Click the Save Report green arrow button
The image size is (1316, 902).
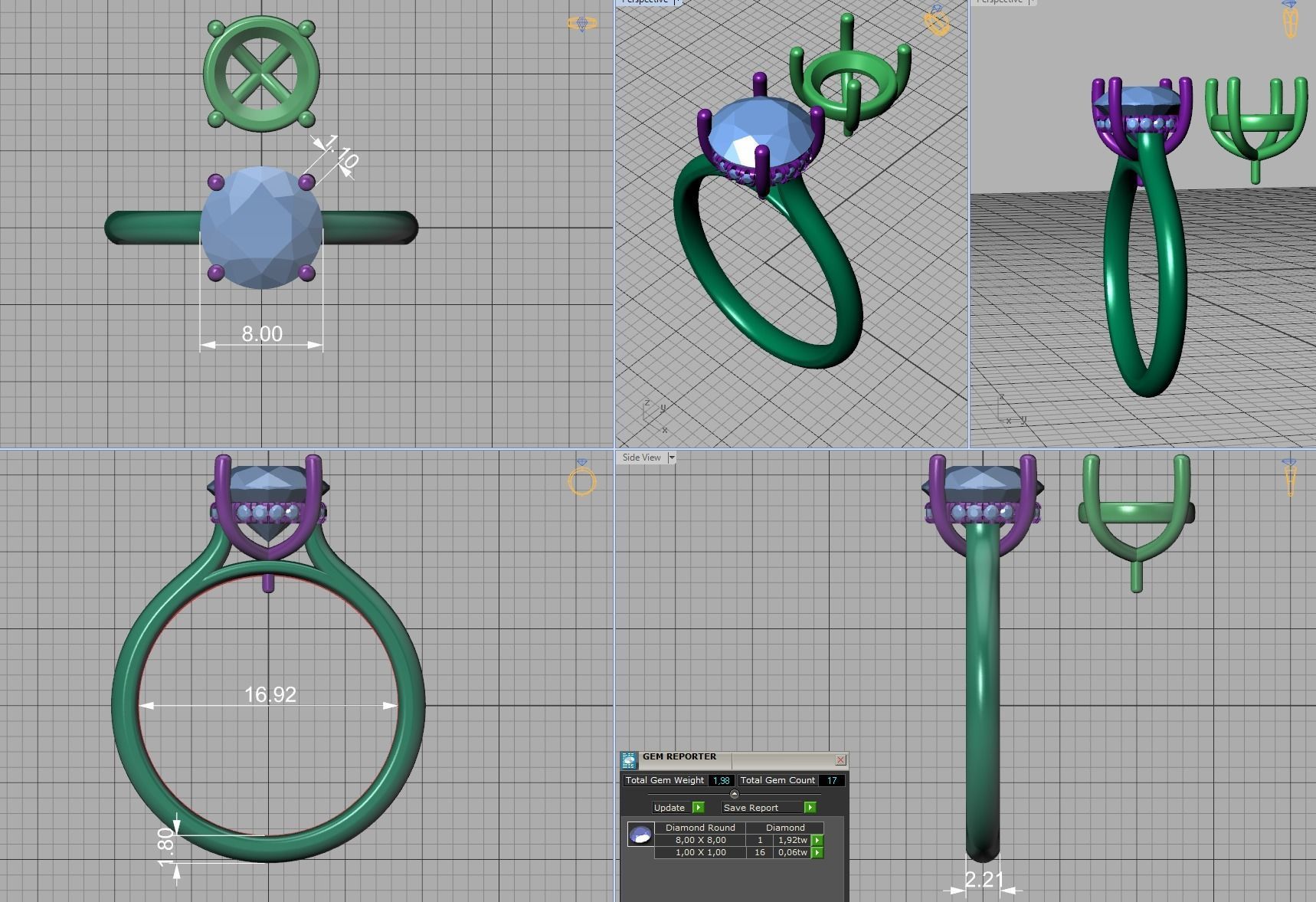pos(810,808)
